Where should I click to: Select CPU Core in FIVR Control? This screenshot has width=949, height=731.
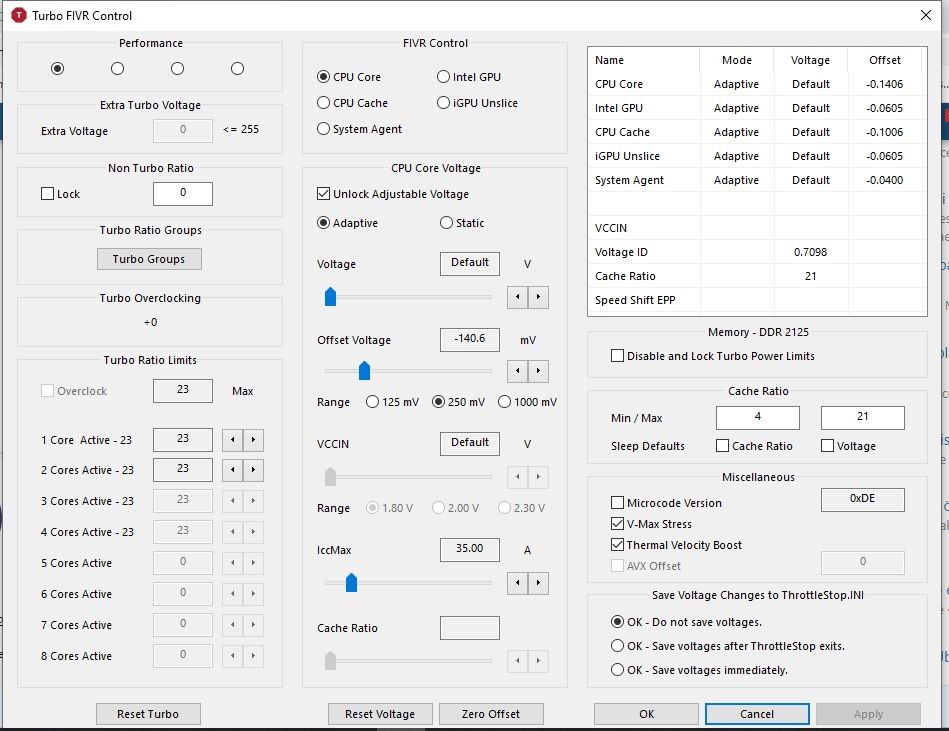click(349, 77)
